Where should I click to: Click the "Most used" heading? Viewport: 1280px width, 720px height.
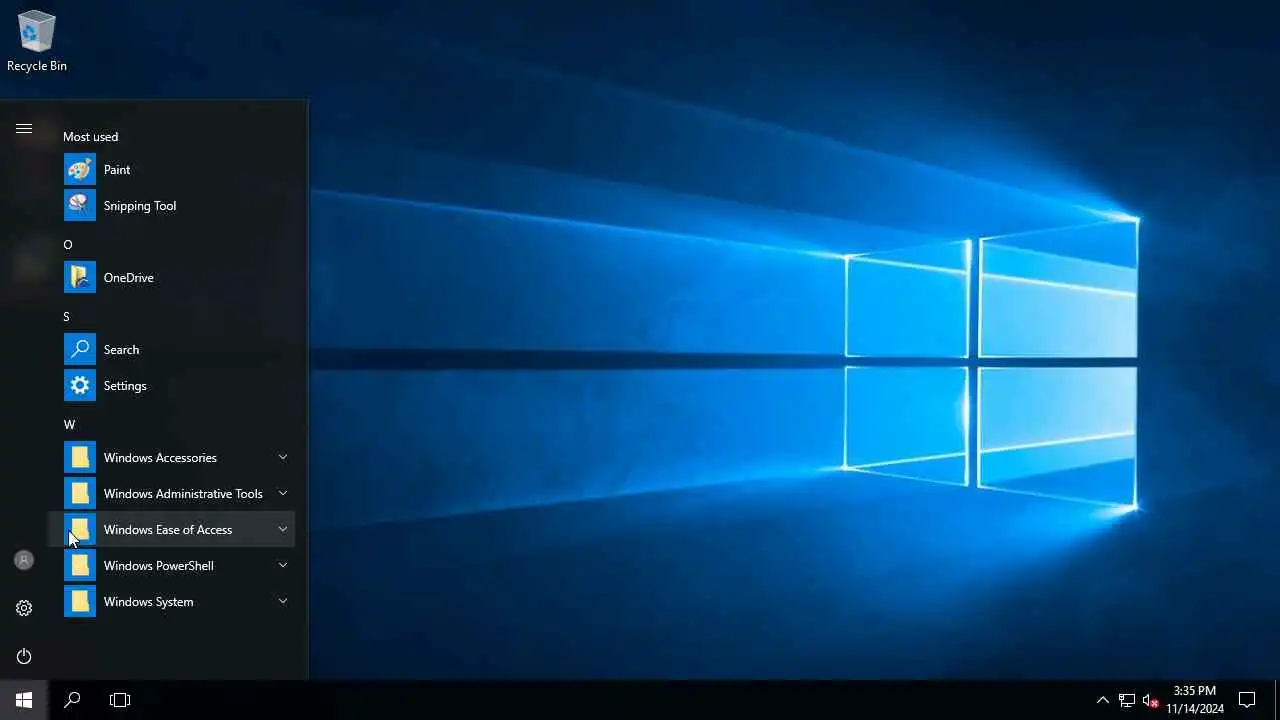[x=90, y=137]
